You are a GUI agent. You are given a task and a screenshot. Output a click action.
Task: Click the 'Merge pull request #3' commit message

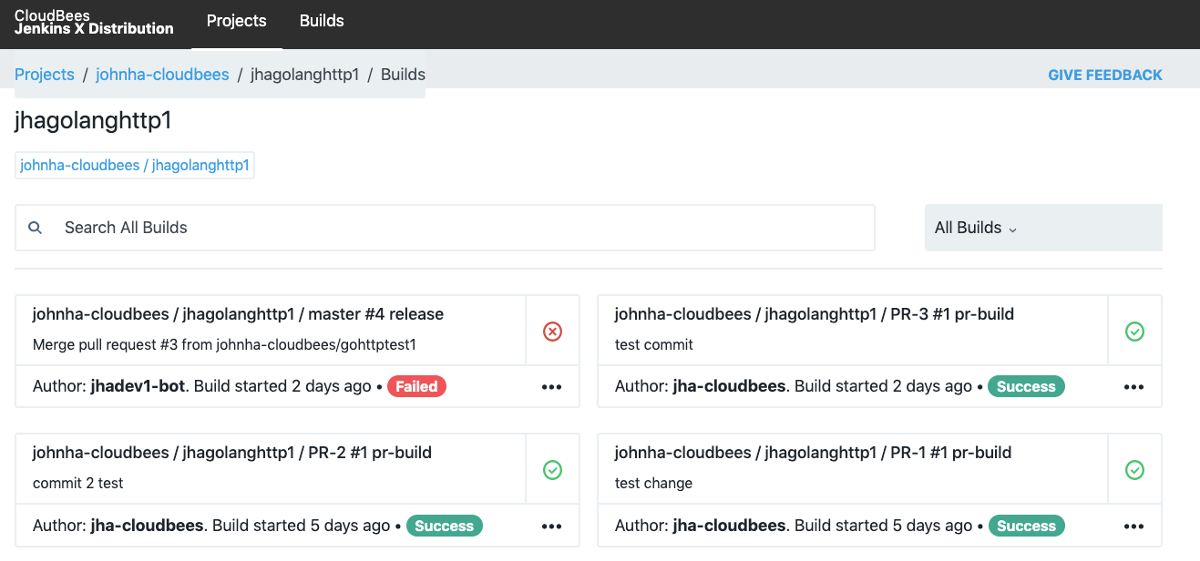pos(224,345)
